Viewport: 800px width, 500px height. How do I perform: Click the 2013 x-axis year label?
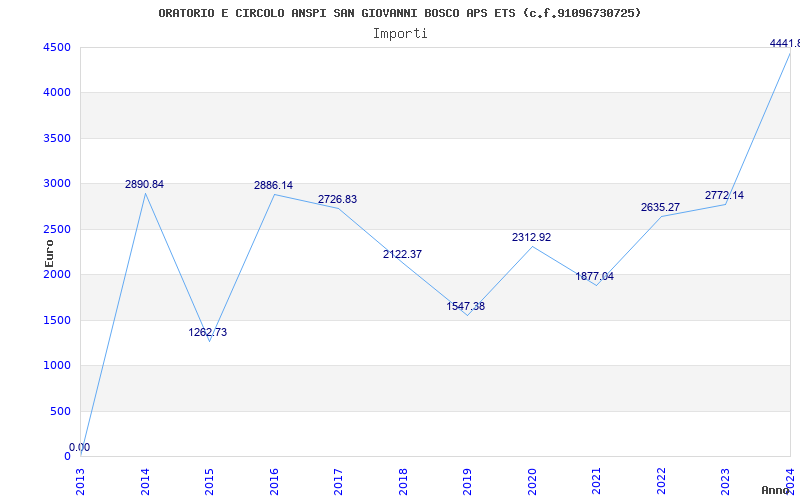pyautogui.click(x=81, y=481)
